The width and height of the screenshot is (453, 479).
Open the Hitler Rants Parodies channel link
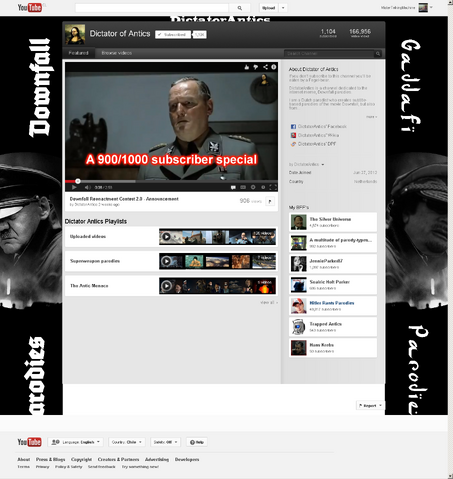332,303
